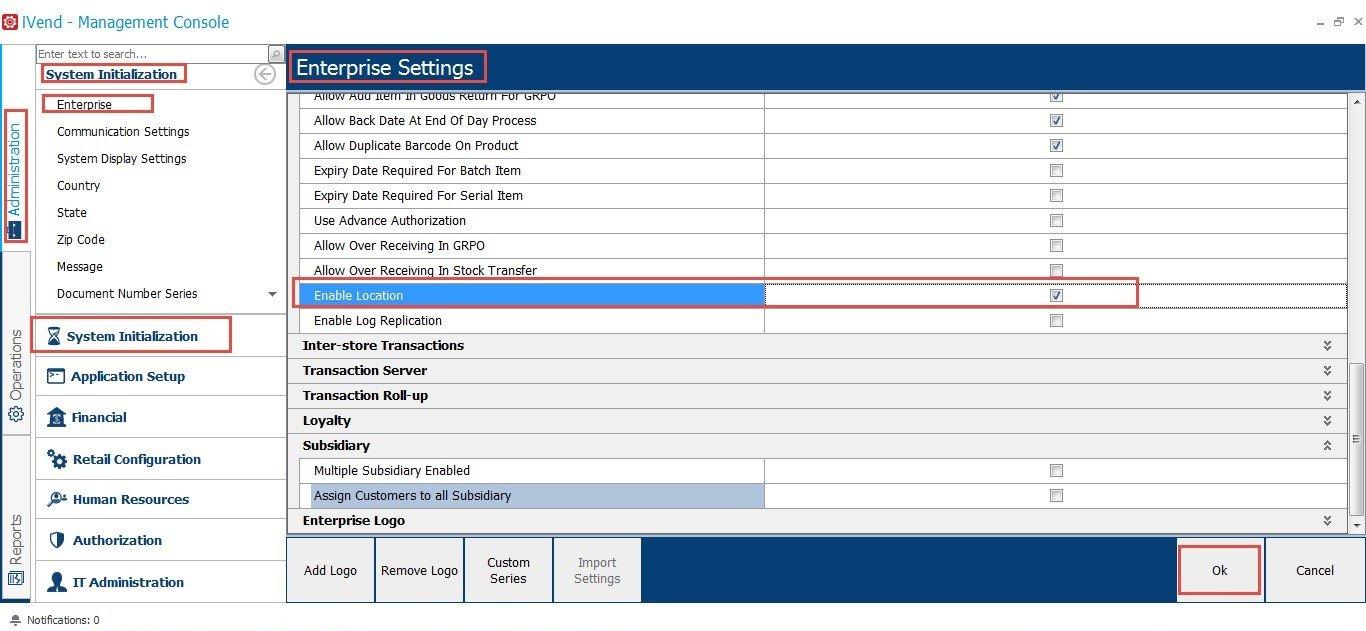1366x631 pixels.
Task: Toggle Allow Back Date At End Of Day checkbox
Action: (1056, 120)
